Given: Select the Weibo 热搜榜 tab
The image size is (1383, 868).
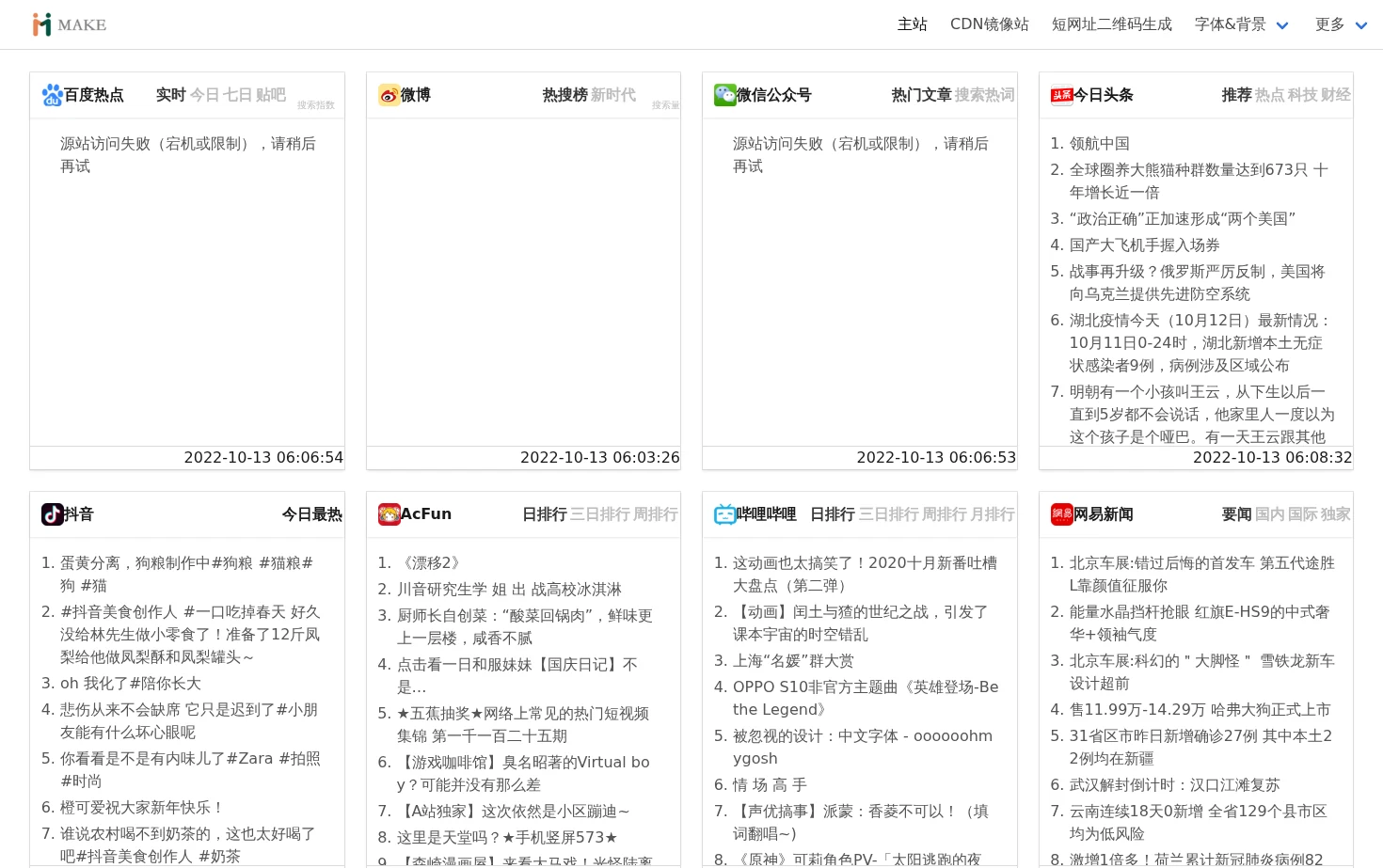Looking at the screenshot, I should click(x=565, y=95).
